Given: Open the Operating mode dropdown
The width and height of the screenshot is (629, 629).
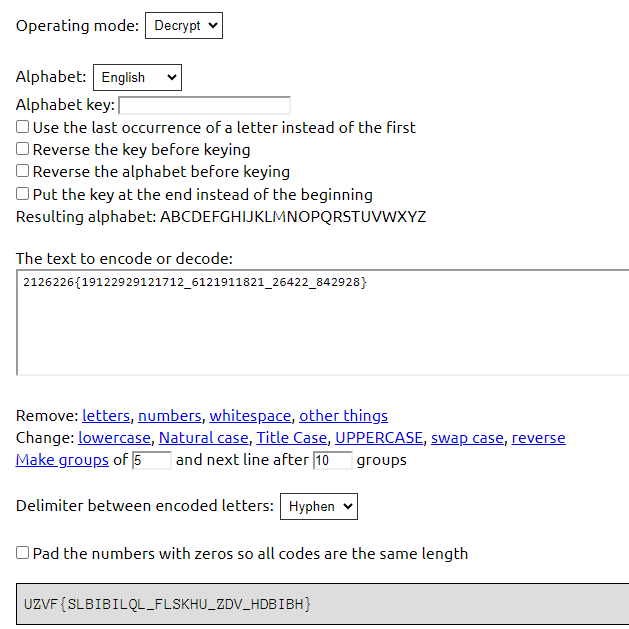Looking at the screenshot, I should tap(184, 26).
